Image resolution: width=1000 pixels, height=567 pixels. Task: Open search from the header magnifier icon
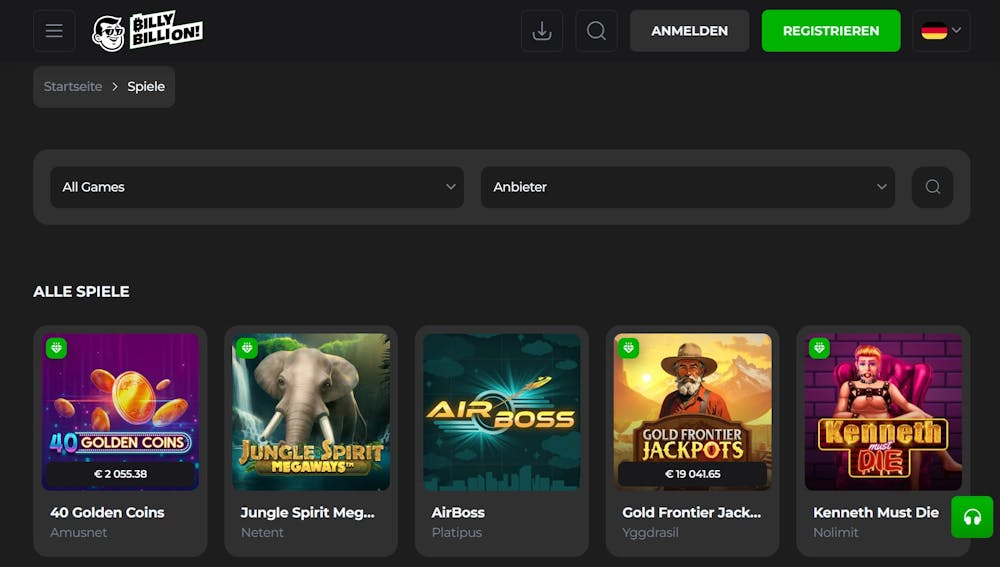[596, 31]
